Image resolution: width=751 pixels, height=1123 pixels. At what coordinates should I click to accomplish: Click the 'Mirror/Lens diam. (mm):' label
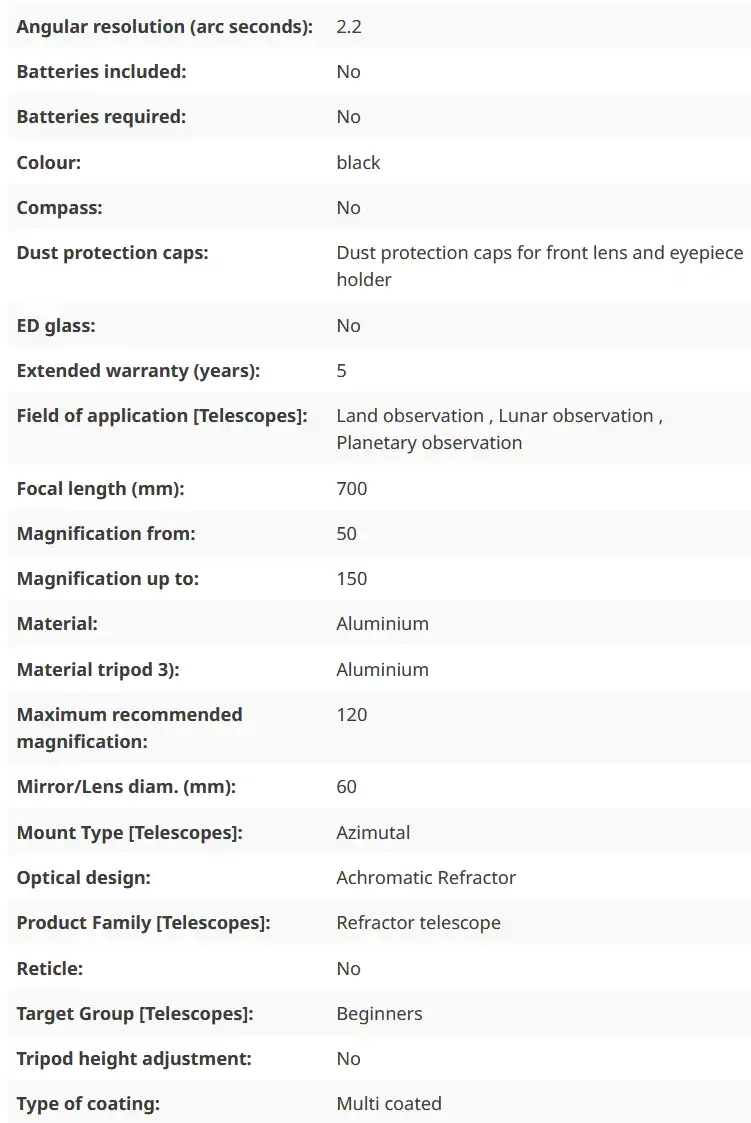pyautogui.click(x=127, y=787)
